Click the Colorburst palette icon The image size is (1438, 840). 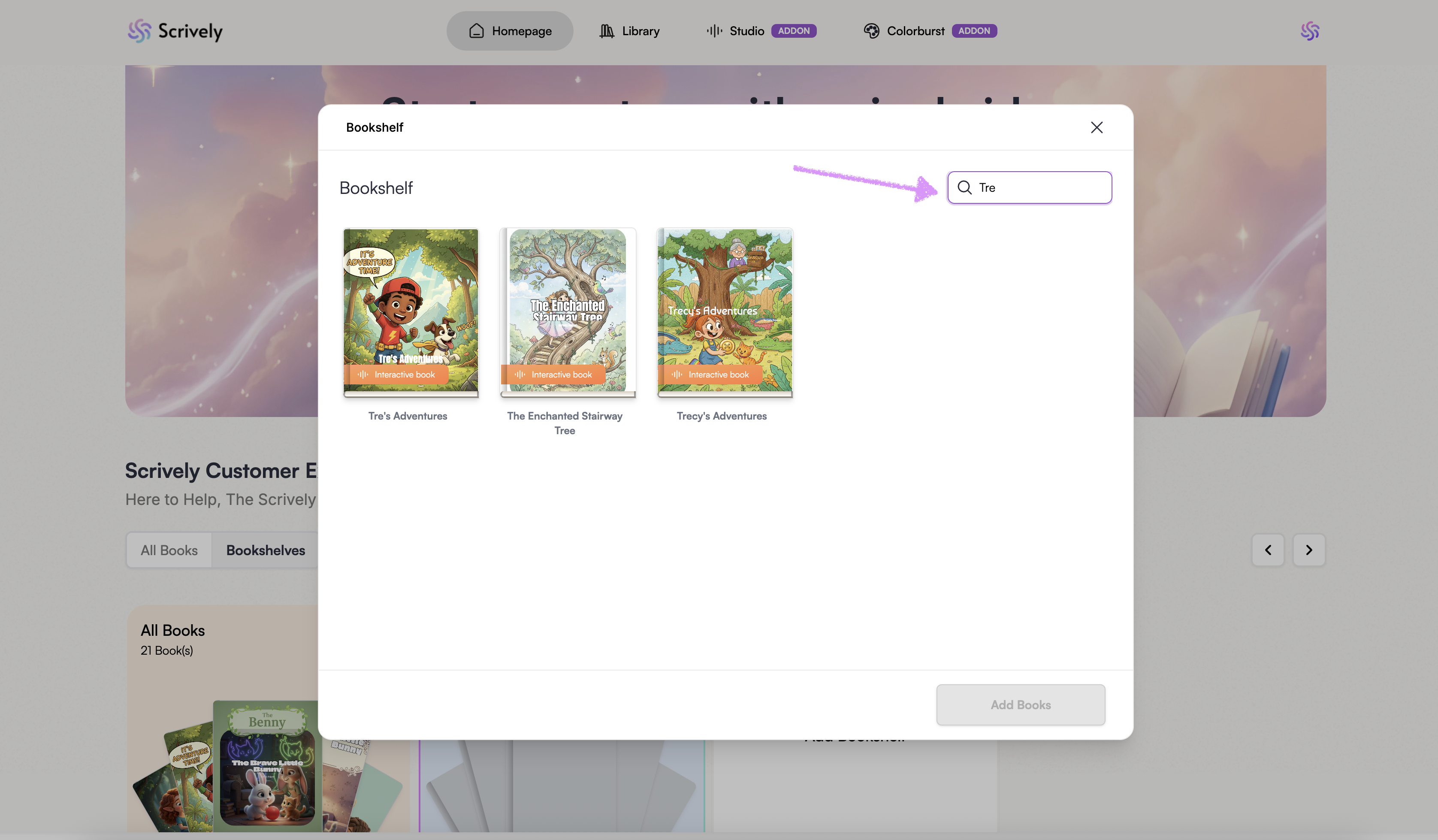coord(871,31)
